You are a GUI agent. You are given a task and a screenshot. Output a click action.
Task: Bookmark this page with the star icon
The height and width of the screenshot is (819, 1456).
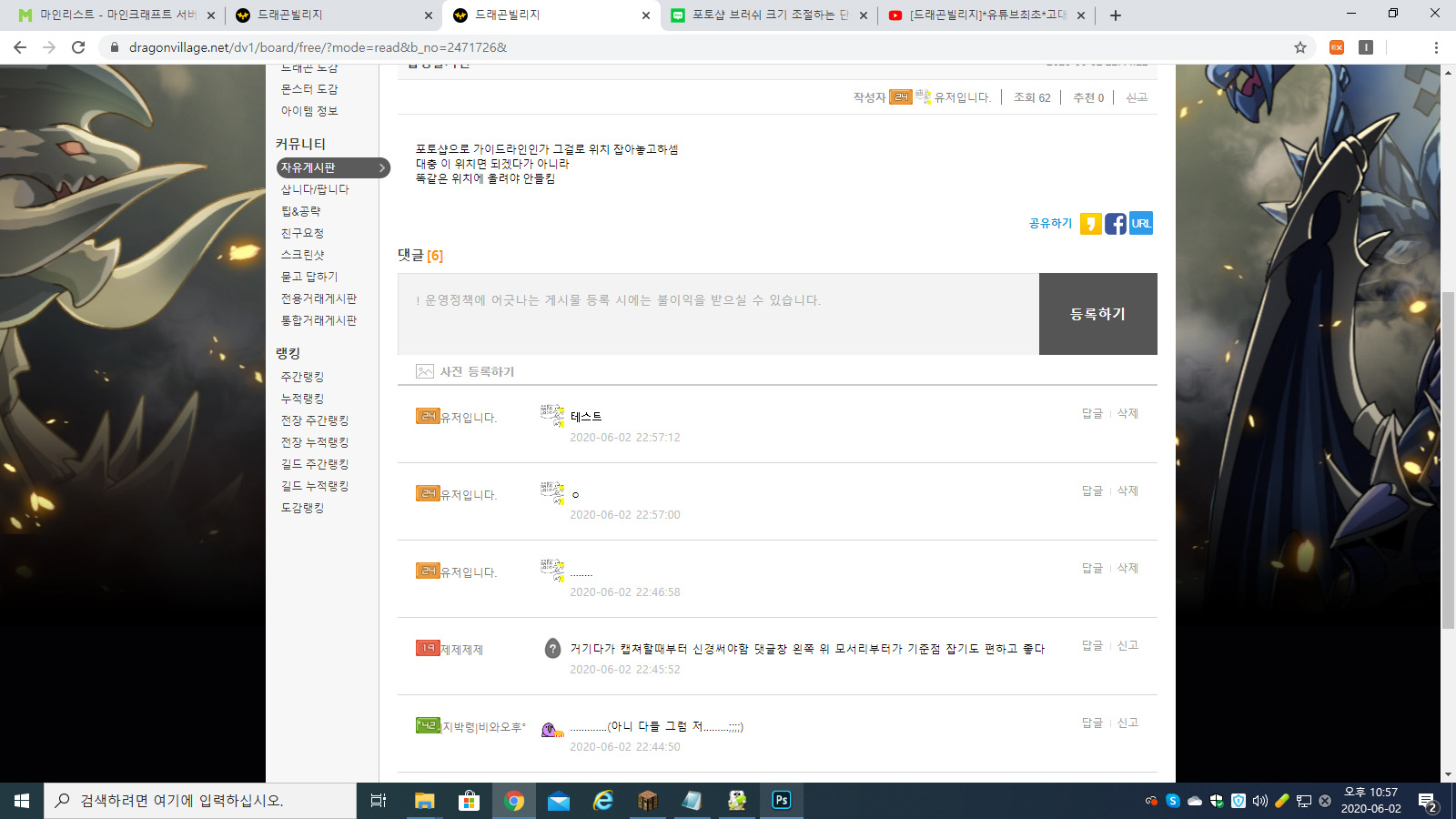tap(1300, 47)
